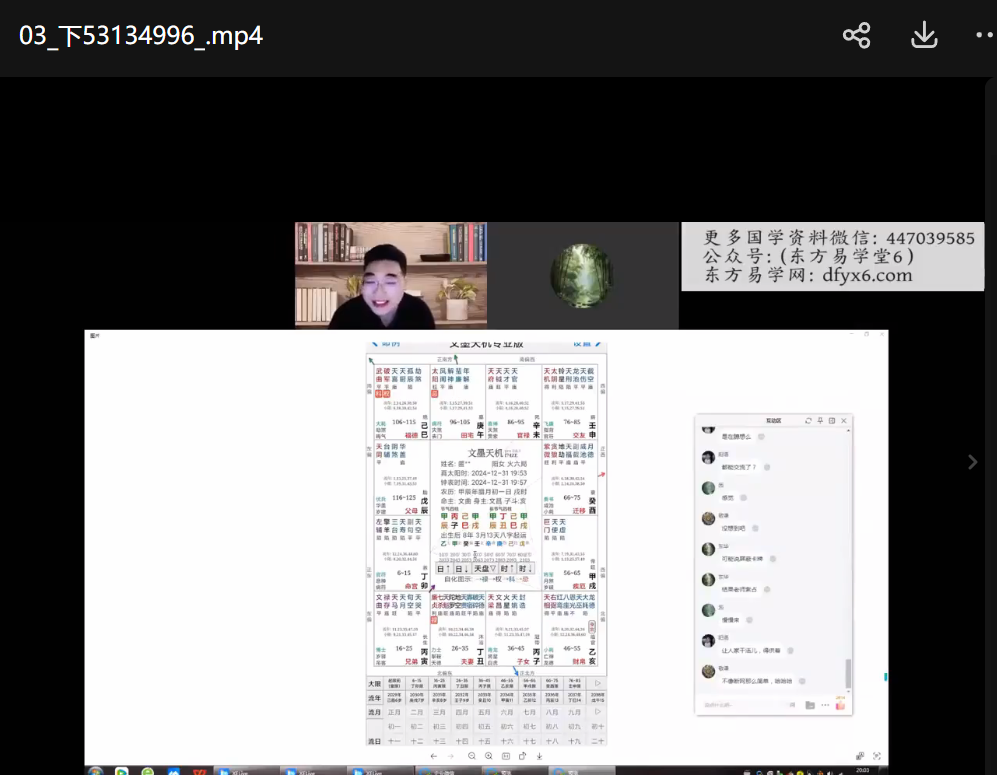Click the share icon in top bar

point(857,36)
